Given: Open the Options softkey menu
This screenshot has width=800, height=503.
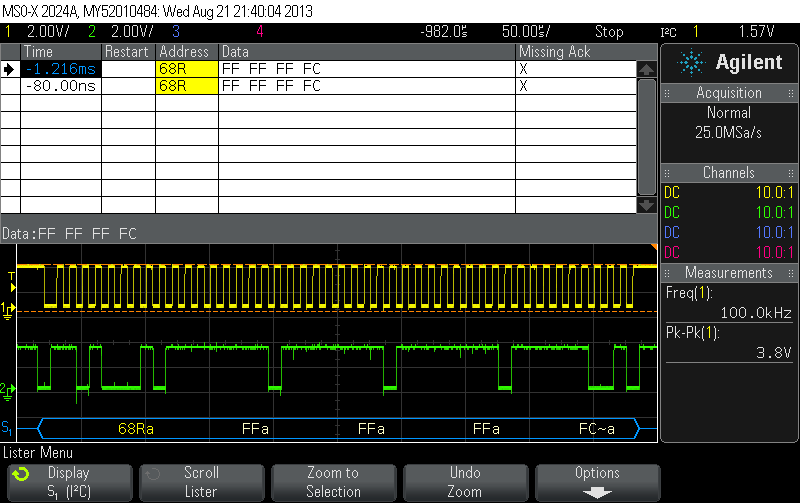Looking at the screenshot, I should click(597, 482).
